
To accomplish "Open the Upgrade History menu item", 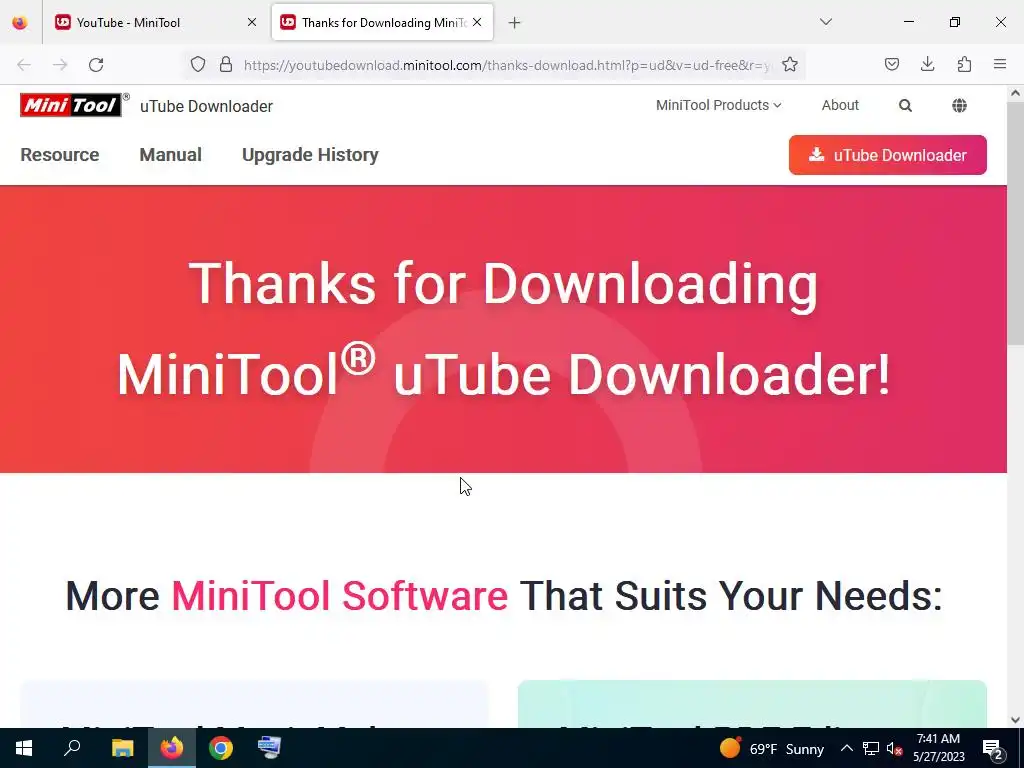I will click(310, 155).
